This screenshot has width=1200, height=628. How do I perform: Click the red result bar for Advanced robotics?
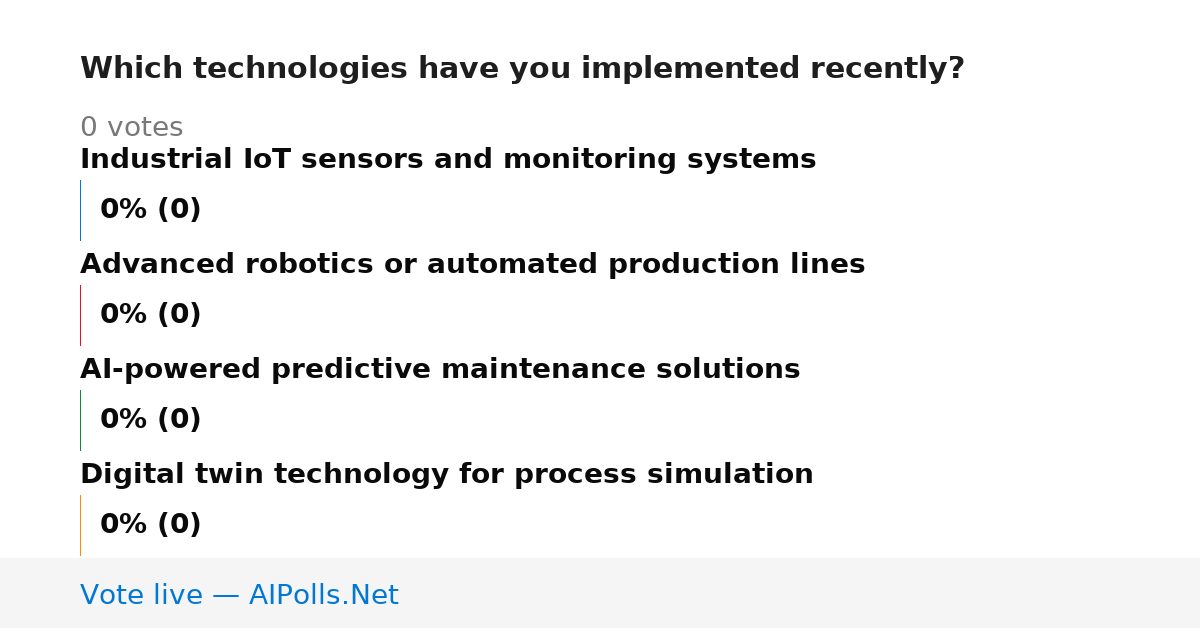click(80, 315)
